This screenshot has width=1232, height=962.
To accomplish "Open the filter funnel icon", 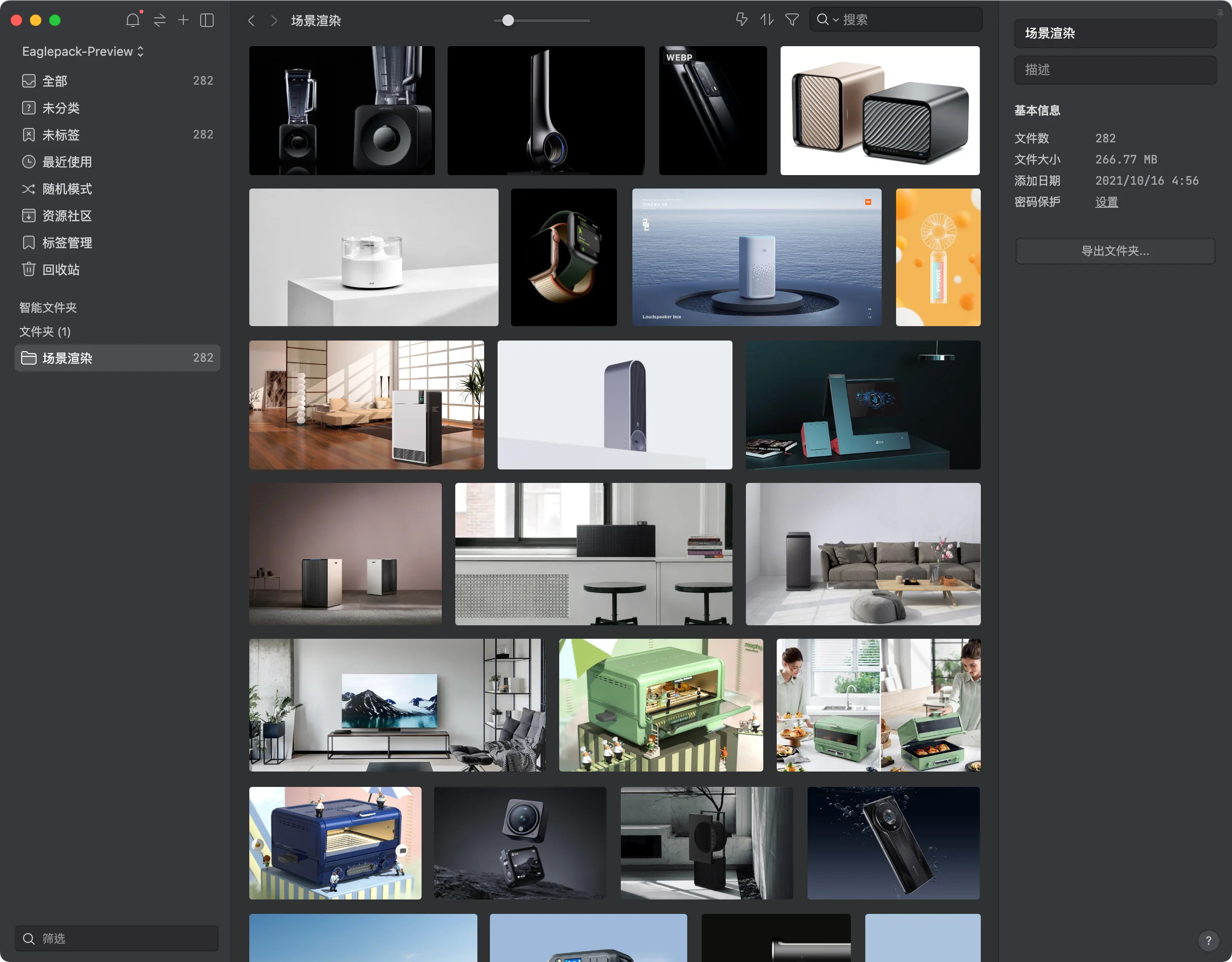I will point(792,20).
